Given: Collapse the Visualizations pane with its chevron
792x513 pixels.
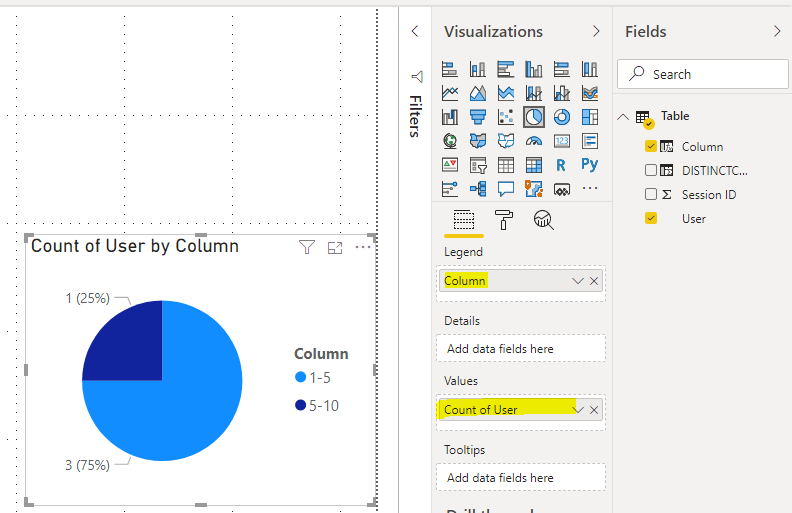Looking at the screenshot, I should point(596,31).
